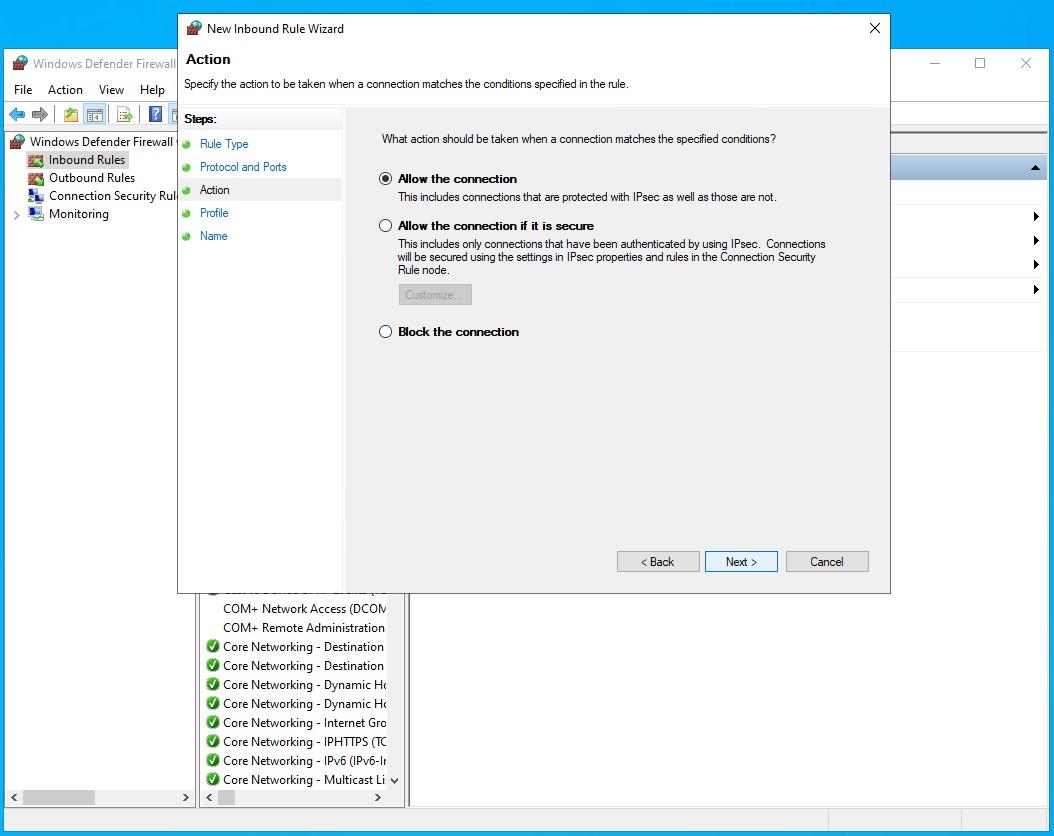This screenshot has width=1054, height=836.
Task: Click the blue Back arrow toolbar icon
Action: pyautogui.click(x=17, y=115)
